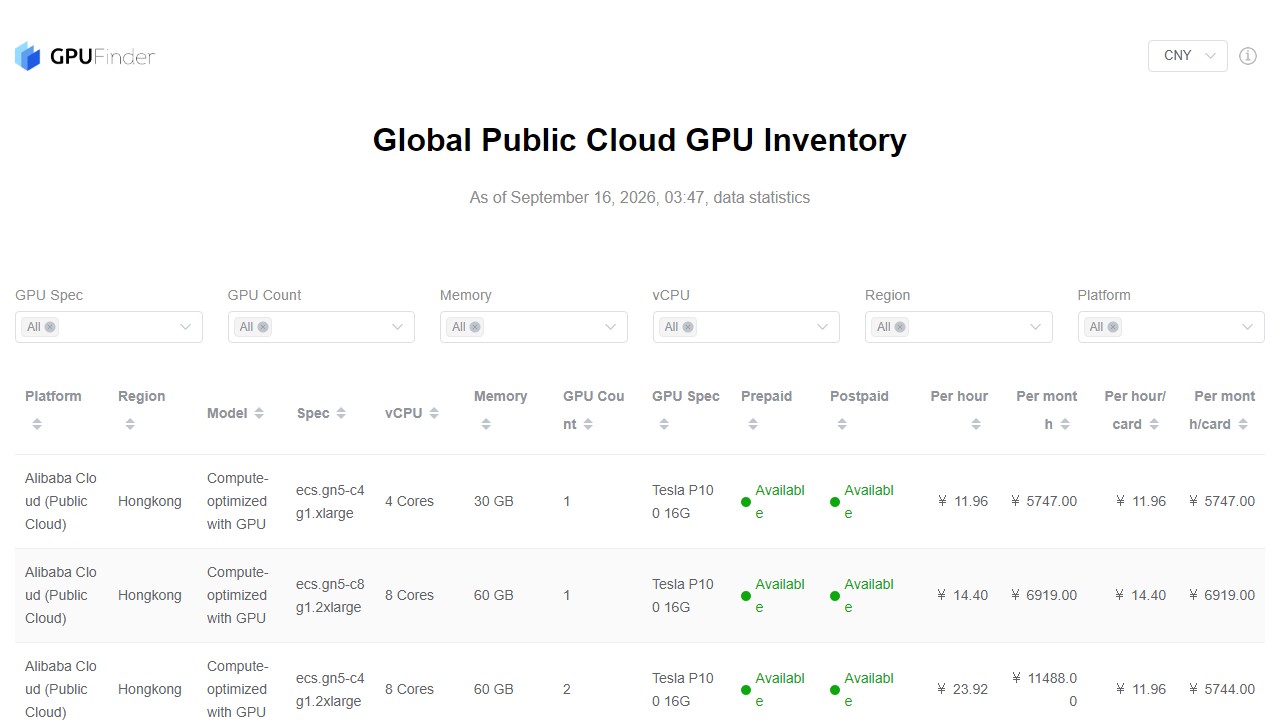Remove the All tag in GPU Count filter
Image resolution: width=1280 pixels, height=720 pixels.
point(263,327)
